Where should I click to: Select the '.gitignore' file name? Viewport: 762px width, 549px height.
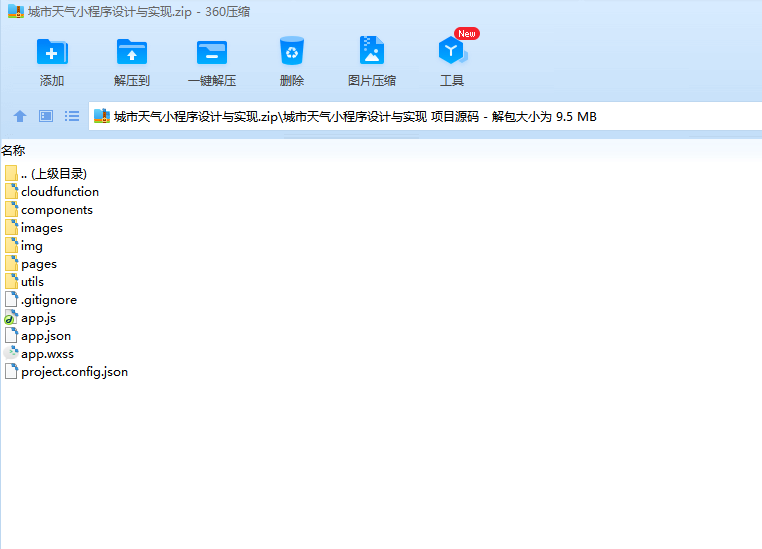click(49, 300)
